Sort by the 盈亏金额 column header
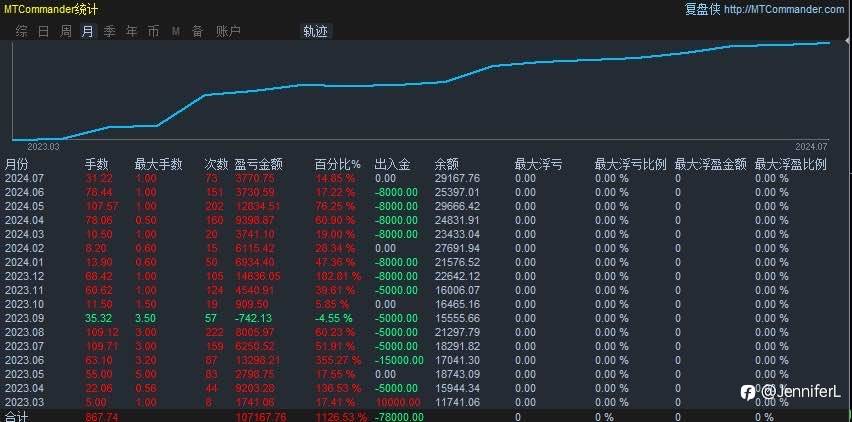Viewport: 852px width, 422px height. click(259, 164)
